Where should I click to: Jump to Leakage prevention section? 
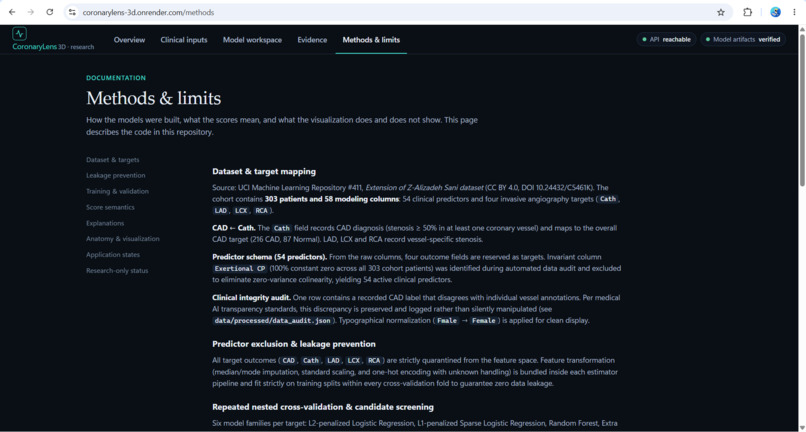click(116, 175)
